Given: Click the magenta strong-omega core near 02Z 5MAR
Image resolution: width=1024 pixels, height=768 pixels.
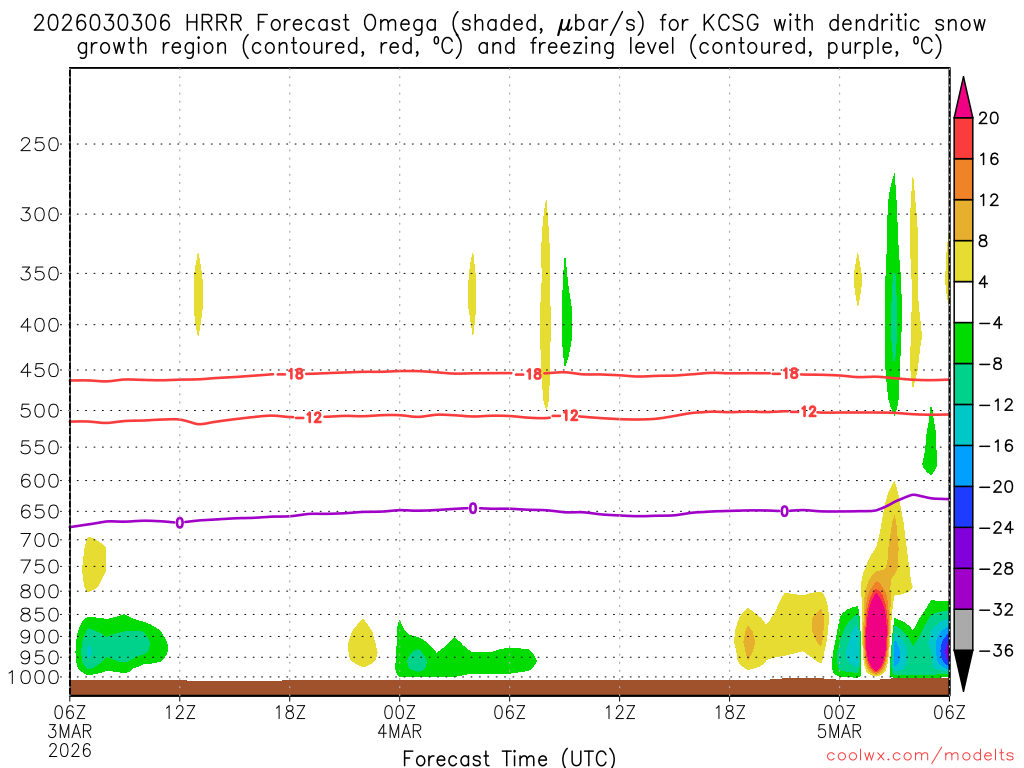Looking at the screenshot, I should click(x=876, y=633).
